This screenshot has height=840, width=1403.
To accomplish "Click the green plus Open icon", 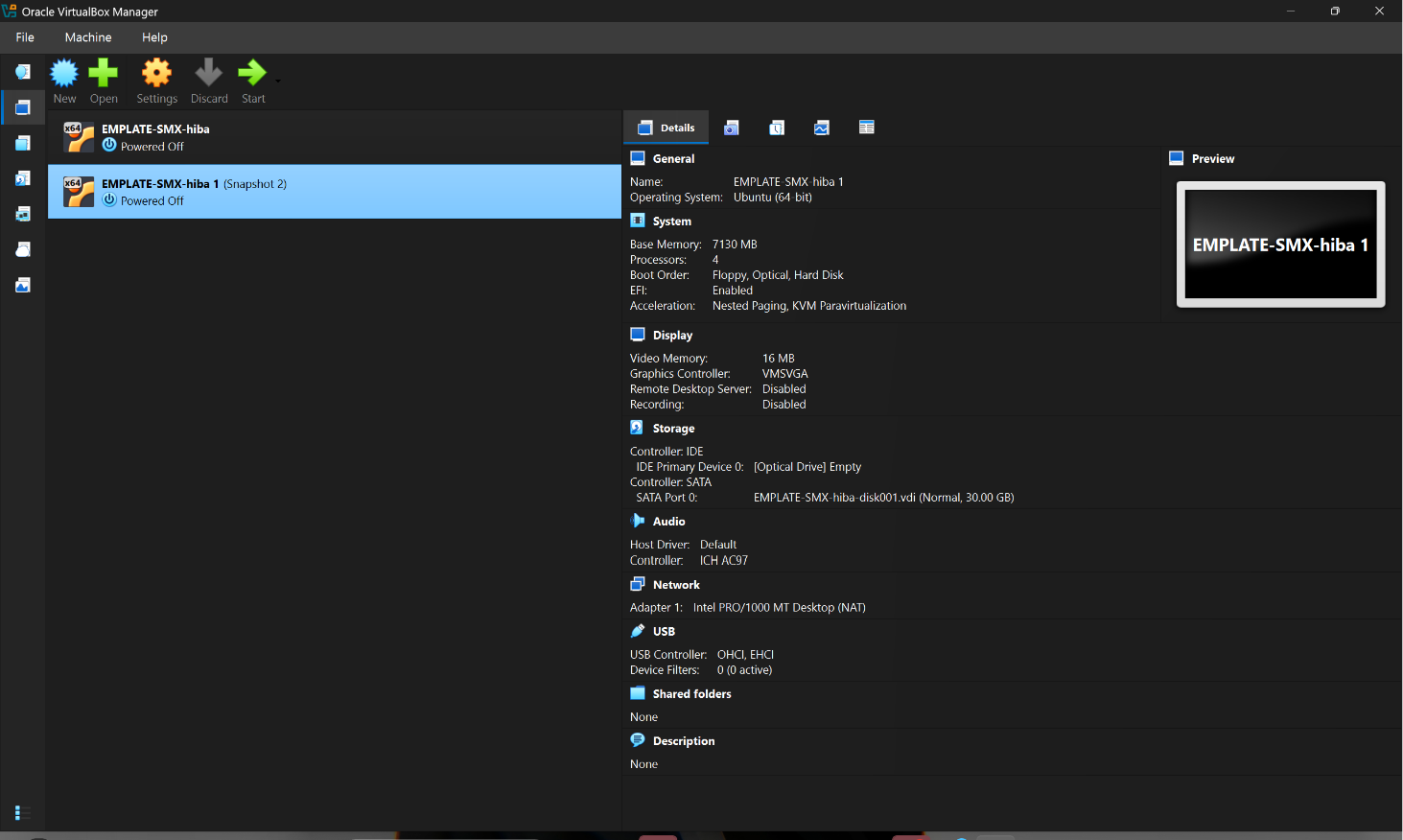I will tap(104, 73).
